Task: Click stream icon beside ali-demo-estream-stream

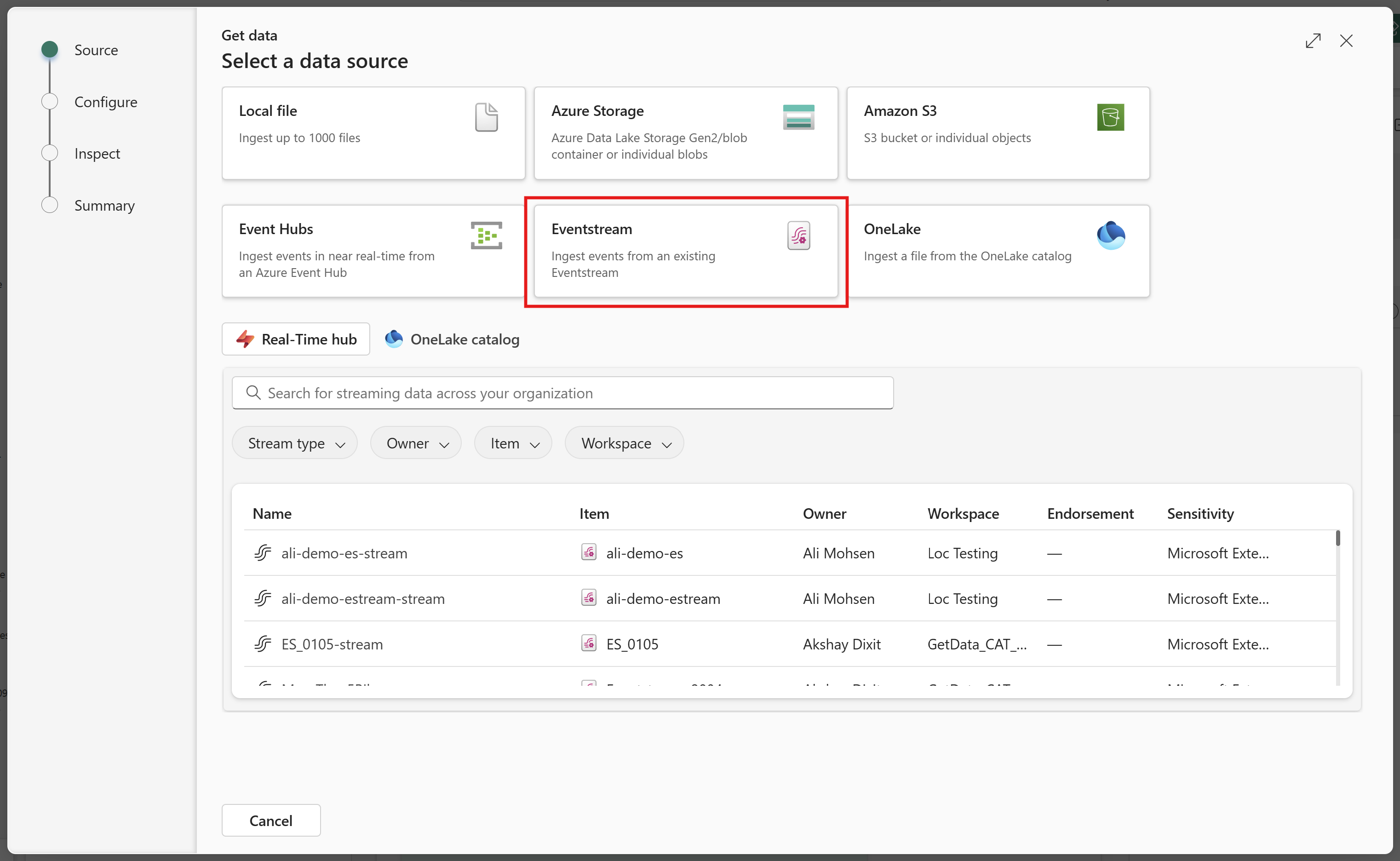Action: 263,598
